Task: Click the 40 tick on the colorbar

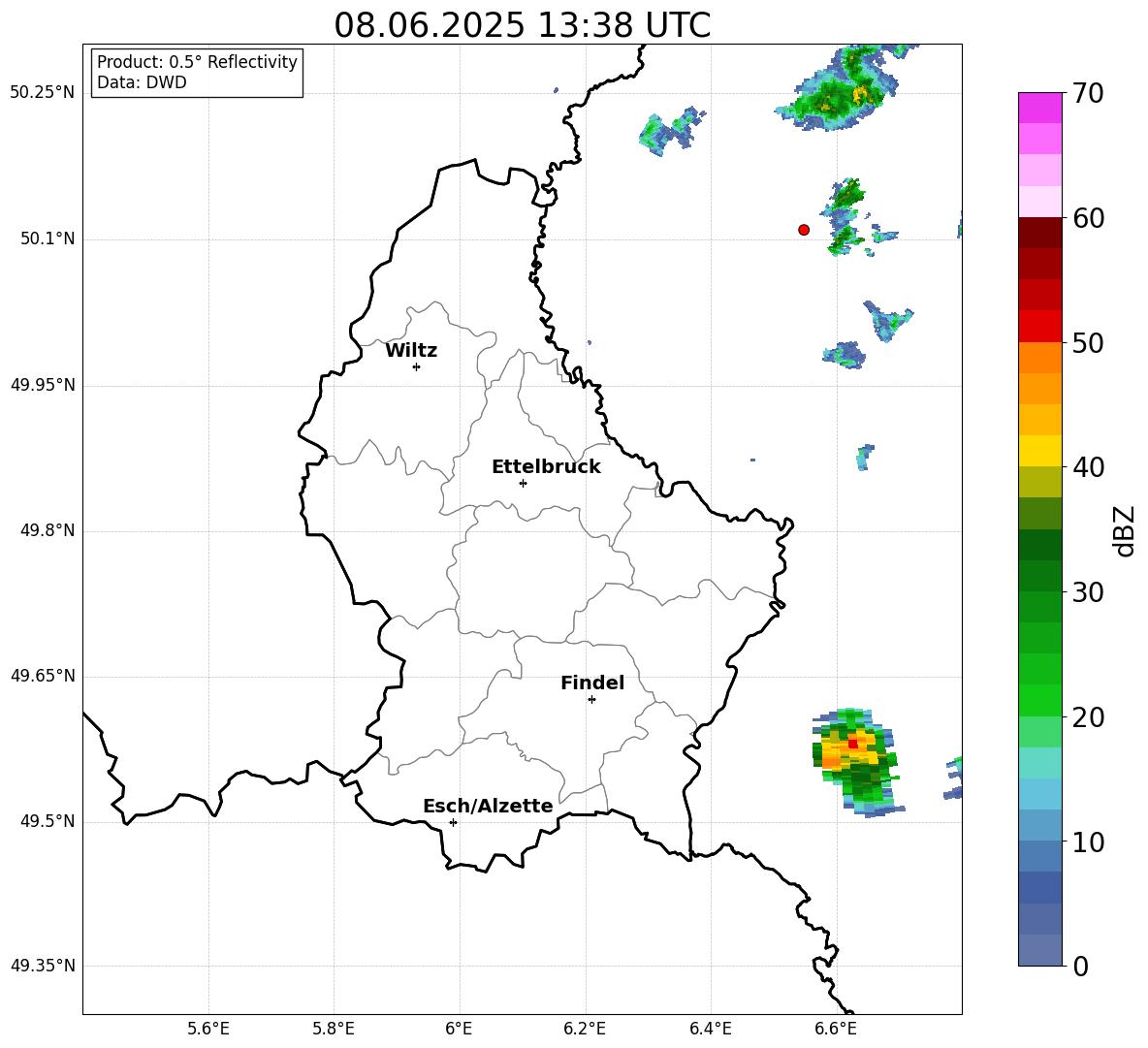Action: [x=1088, y=467]
